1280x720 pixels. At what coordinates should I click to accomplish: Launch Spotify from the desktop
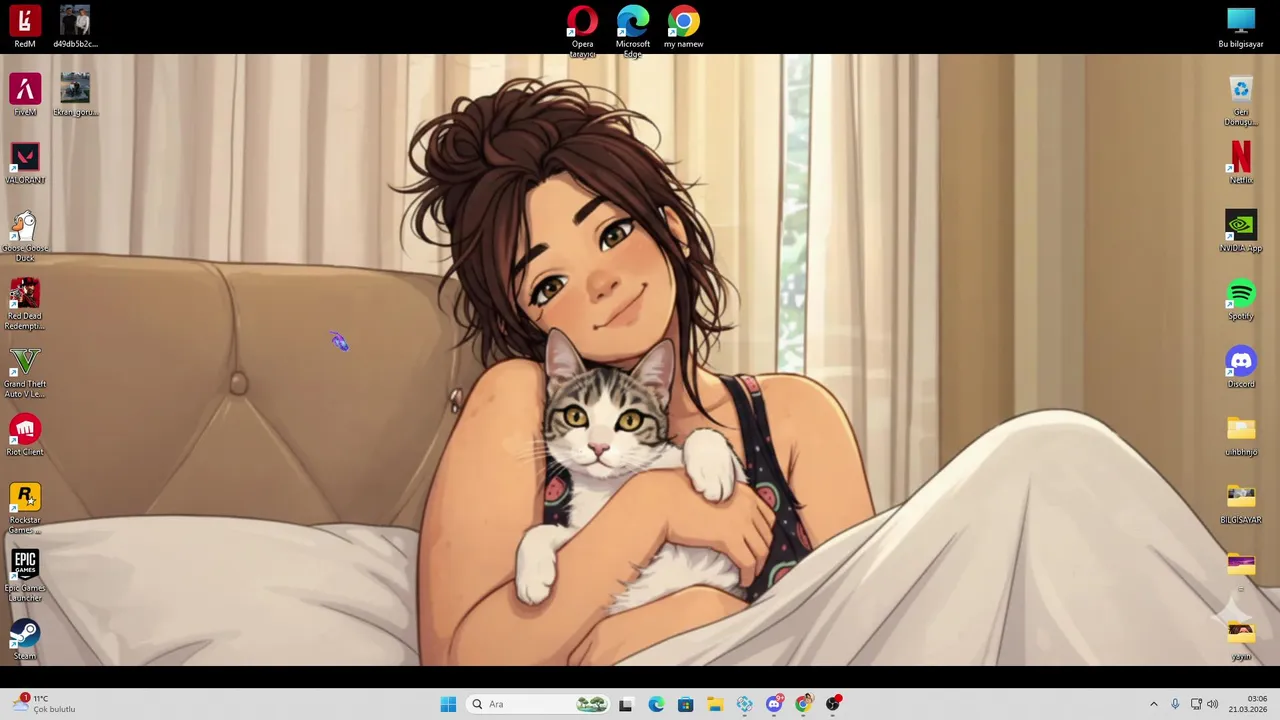[1241, 299]
